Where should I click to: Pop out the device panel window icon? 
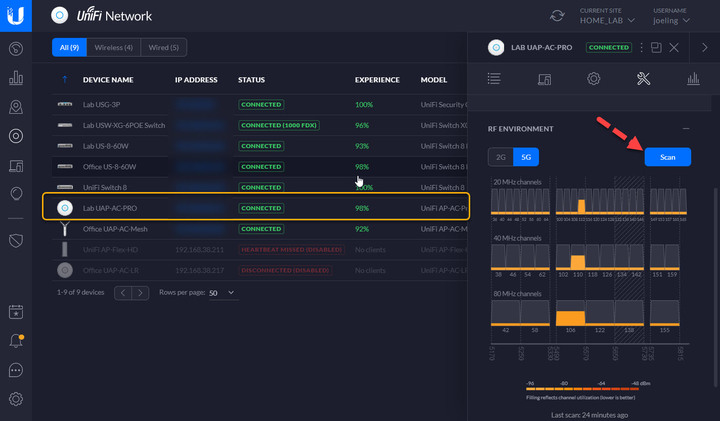(656, 47)
